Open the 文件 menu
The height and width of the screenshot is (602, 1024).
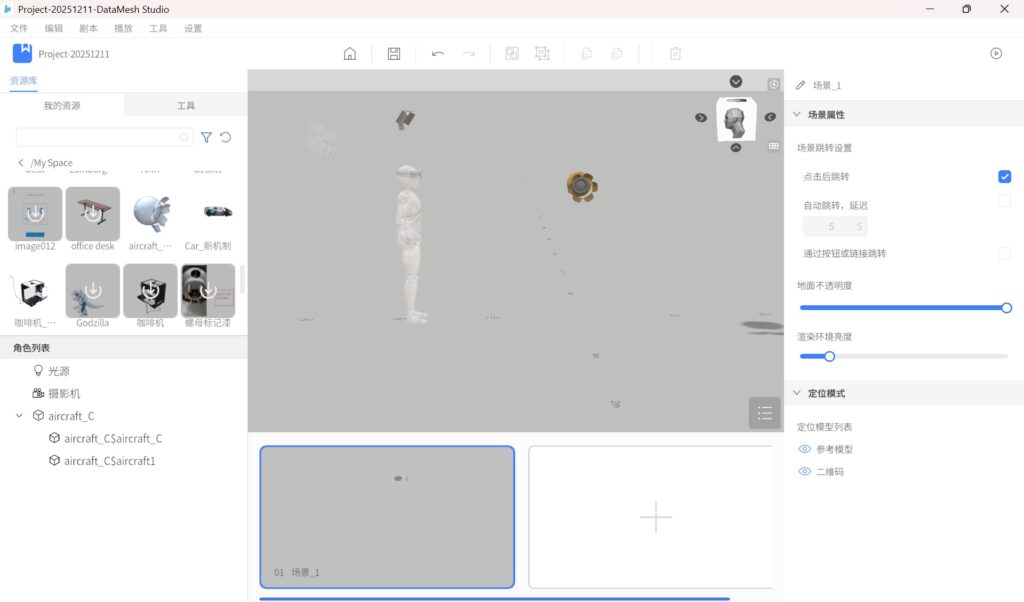18,29
